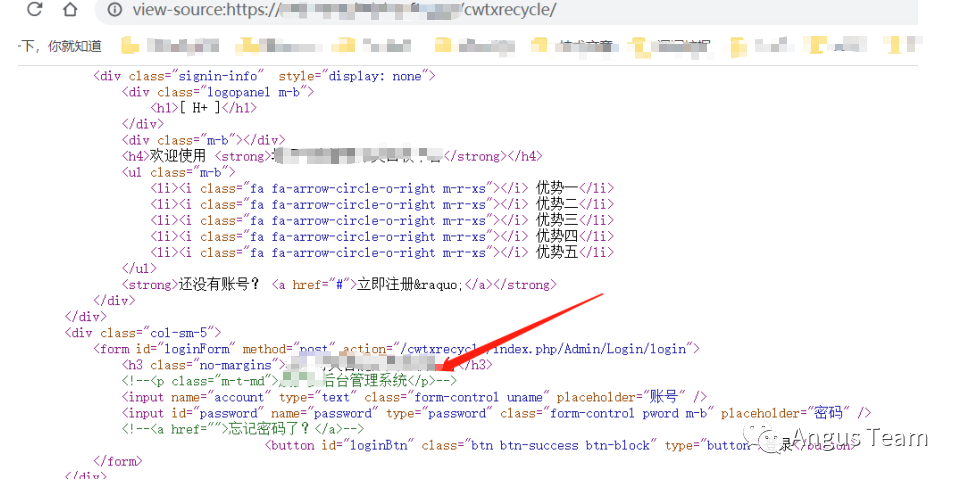This screenshot has height=482, width=960.
Task: Click the h3 'no-margins' source line
Action: tap(307, 364)
